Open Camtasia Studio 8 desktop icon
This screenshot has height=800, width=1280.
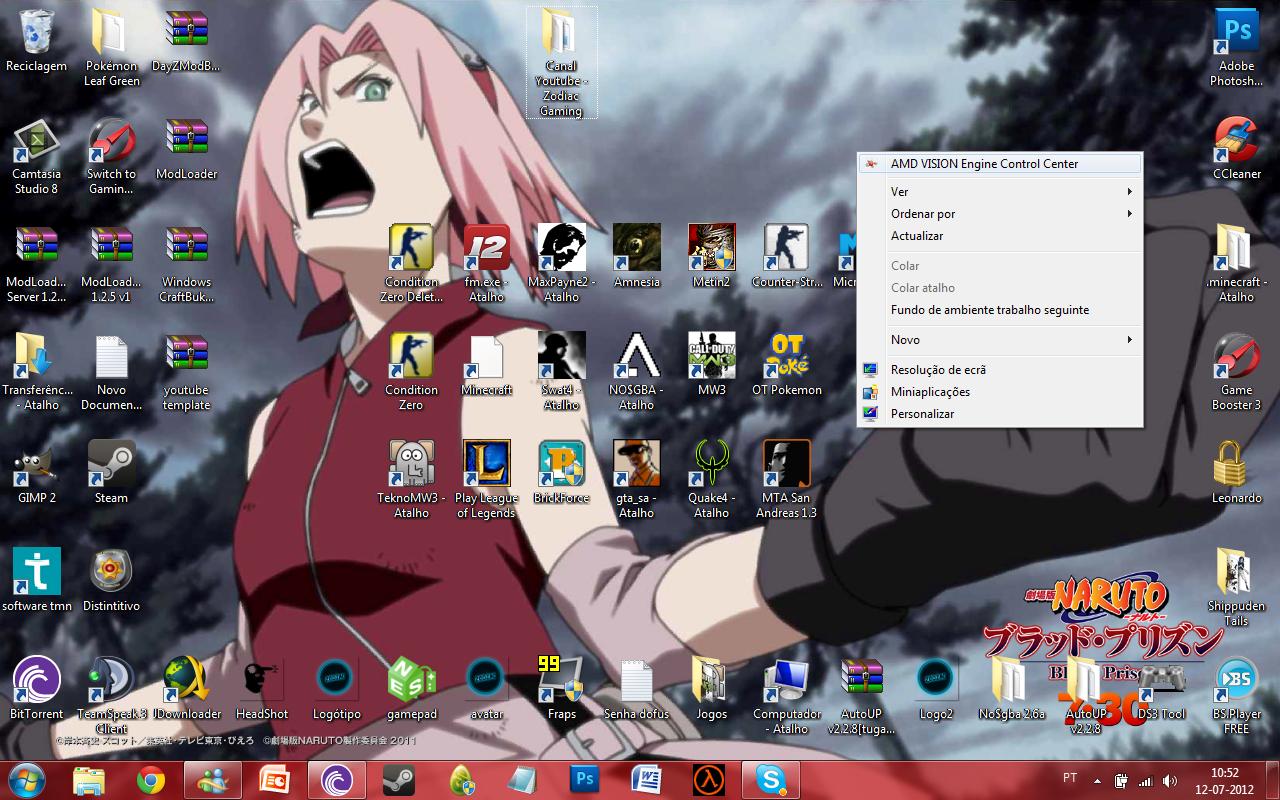pyautogui.click(x=36, y=141)
